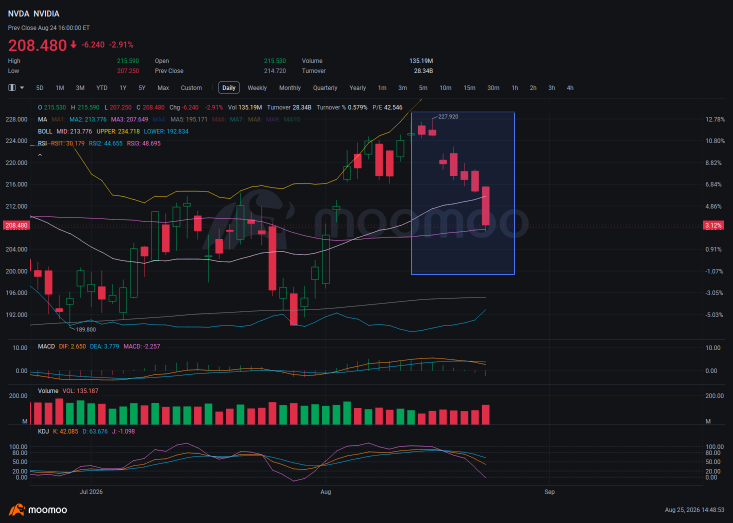This screenshot has height=523, width=733.
Task: Click the moomoo logo at bottom left
Action: 38,510
